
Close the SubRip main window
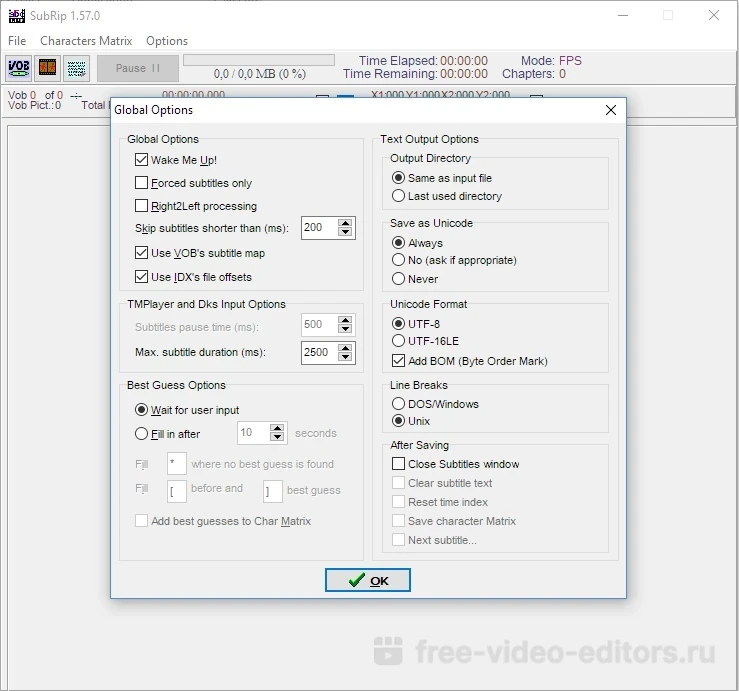coord(714,15)
